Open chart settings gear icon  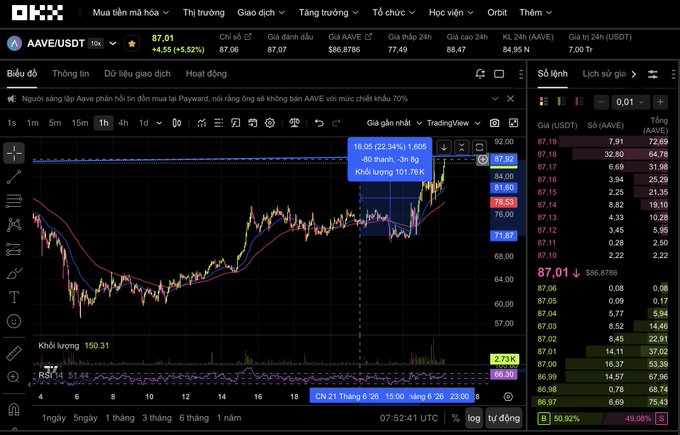[x=270, y=123]
